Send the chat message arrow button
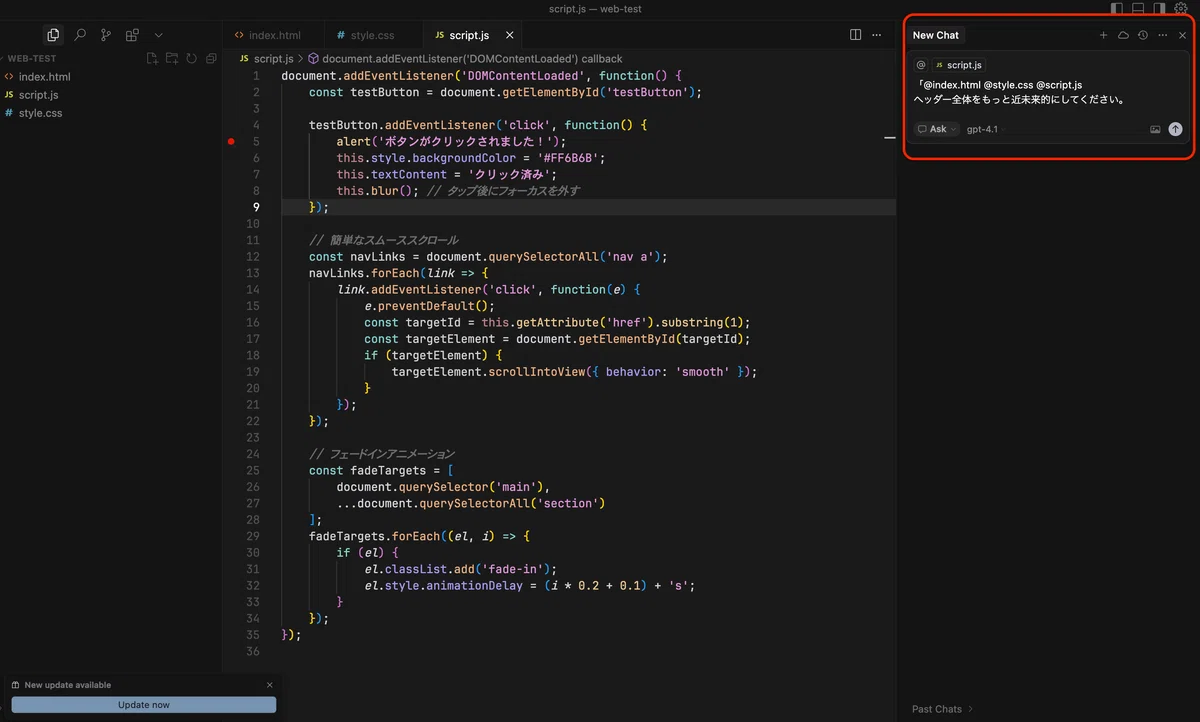Viewport: 1200px width, 722px height. point(1175,129)
